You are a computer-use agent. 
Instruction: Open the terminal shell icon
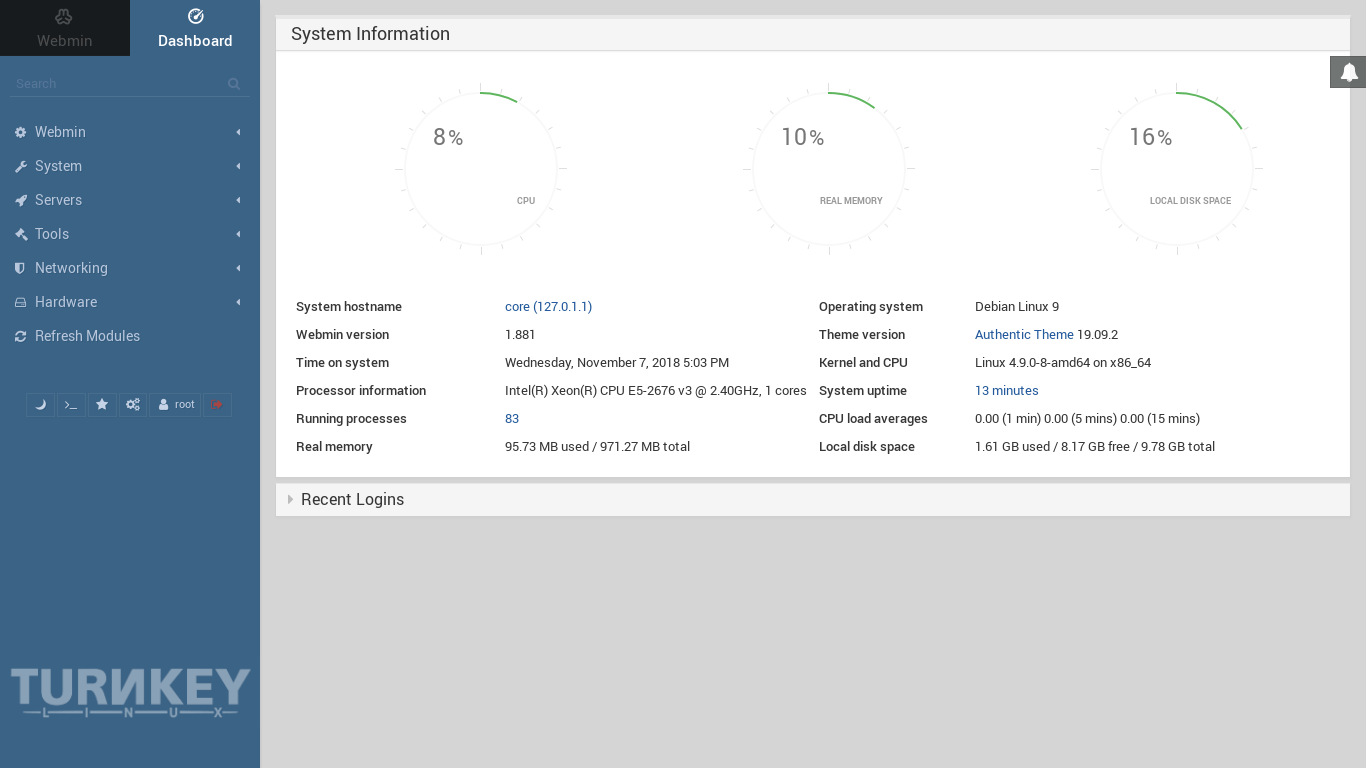point(71,404)
